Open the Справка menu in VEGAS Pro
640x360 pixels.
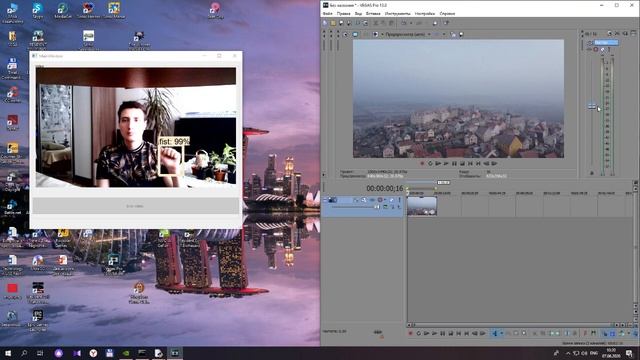click(447, 13)
